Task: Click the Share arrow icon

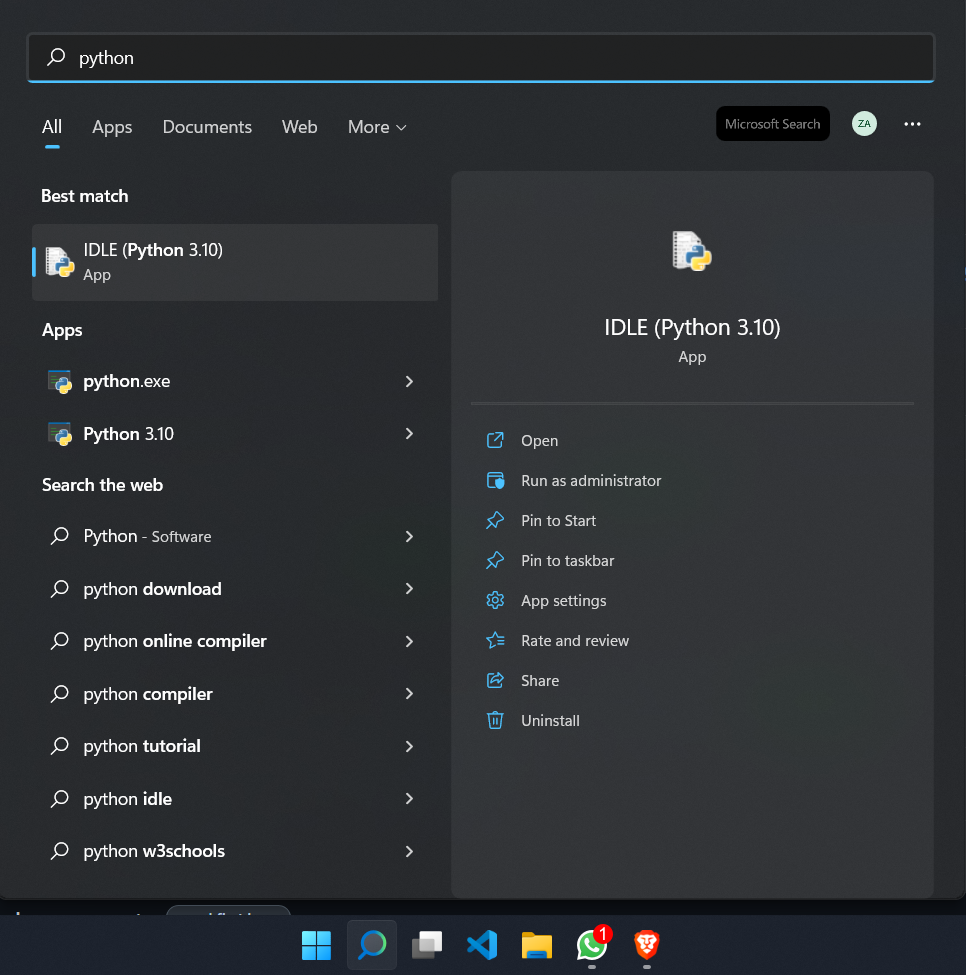Action: [495, 680]
